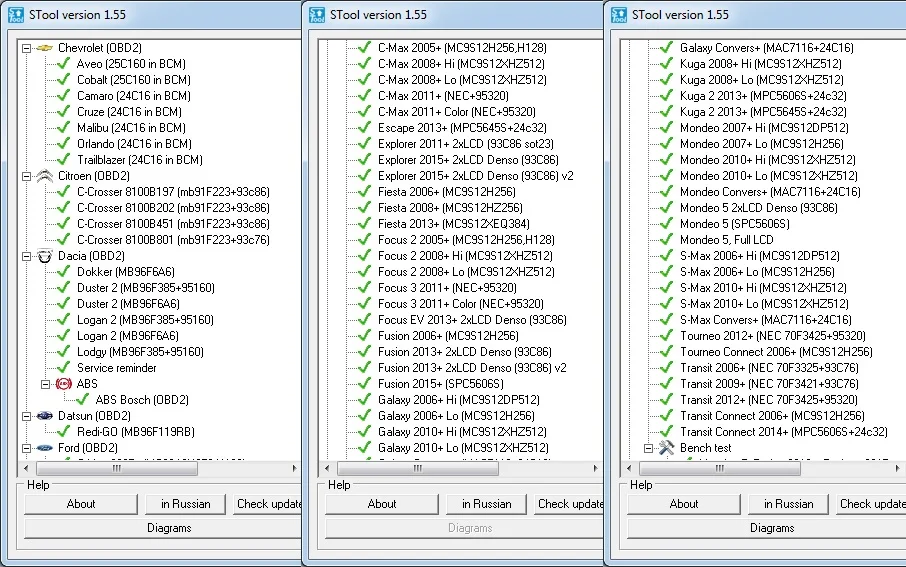Click middle window horizontal scrollbar thumb

point(418,468)
